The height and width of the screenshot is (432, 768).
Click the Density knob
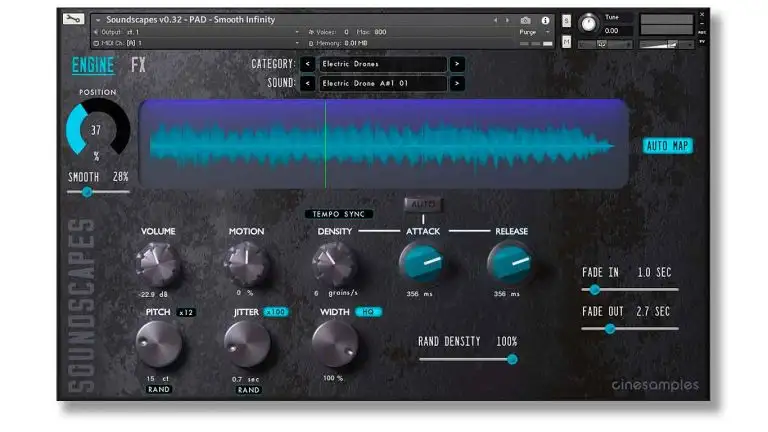335,264
